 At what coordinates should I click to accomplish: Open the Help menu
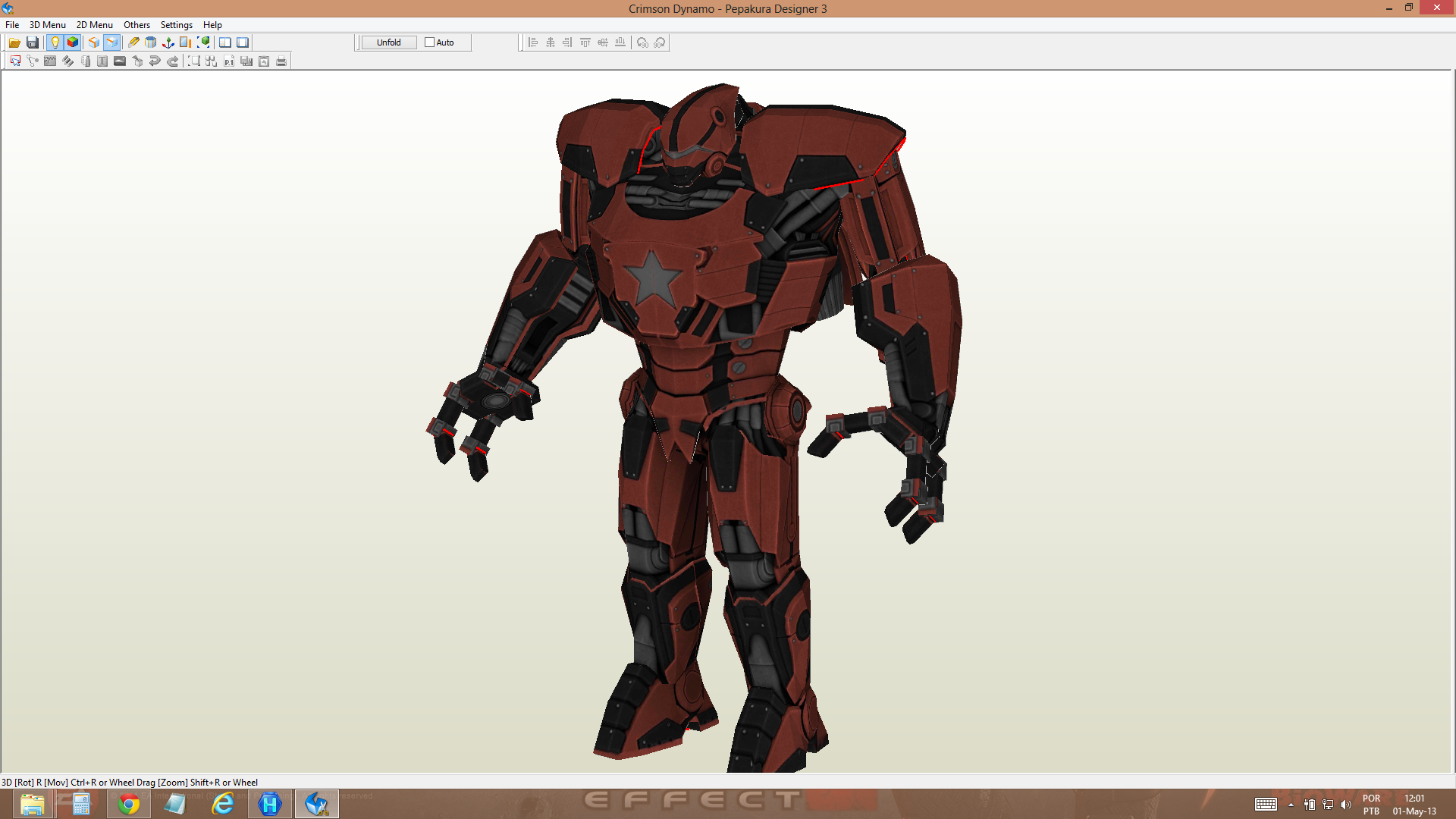pyautogui.click(x=212, y=25)
